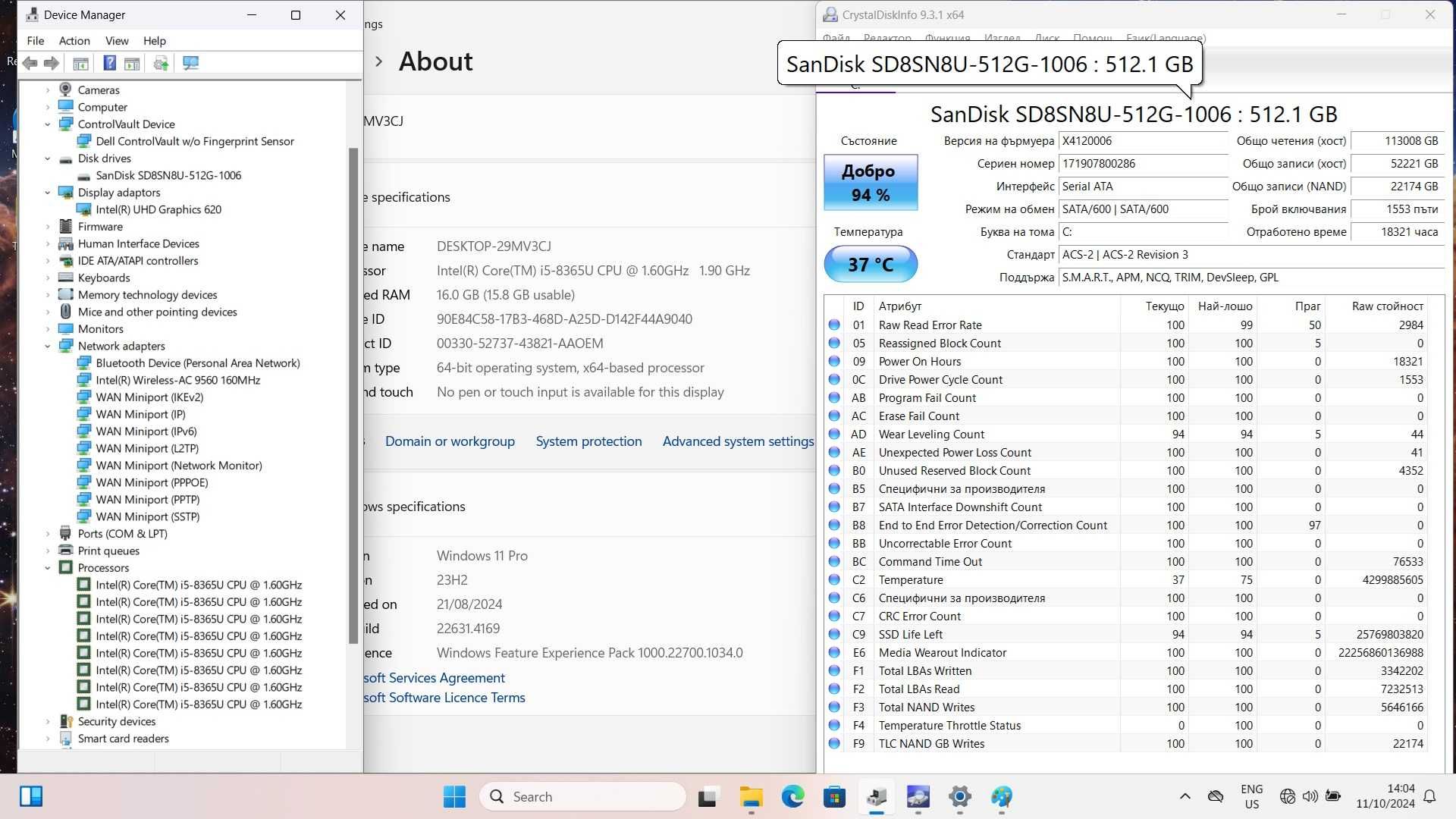Open the network icon in system tray
Viewport: 1456px width, 819px height.
point(1287,796)
